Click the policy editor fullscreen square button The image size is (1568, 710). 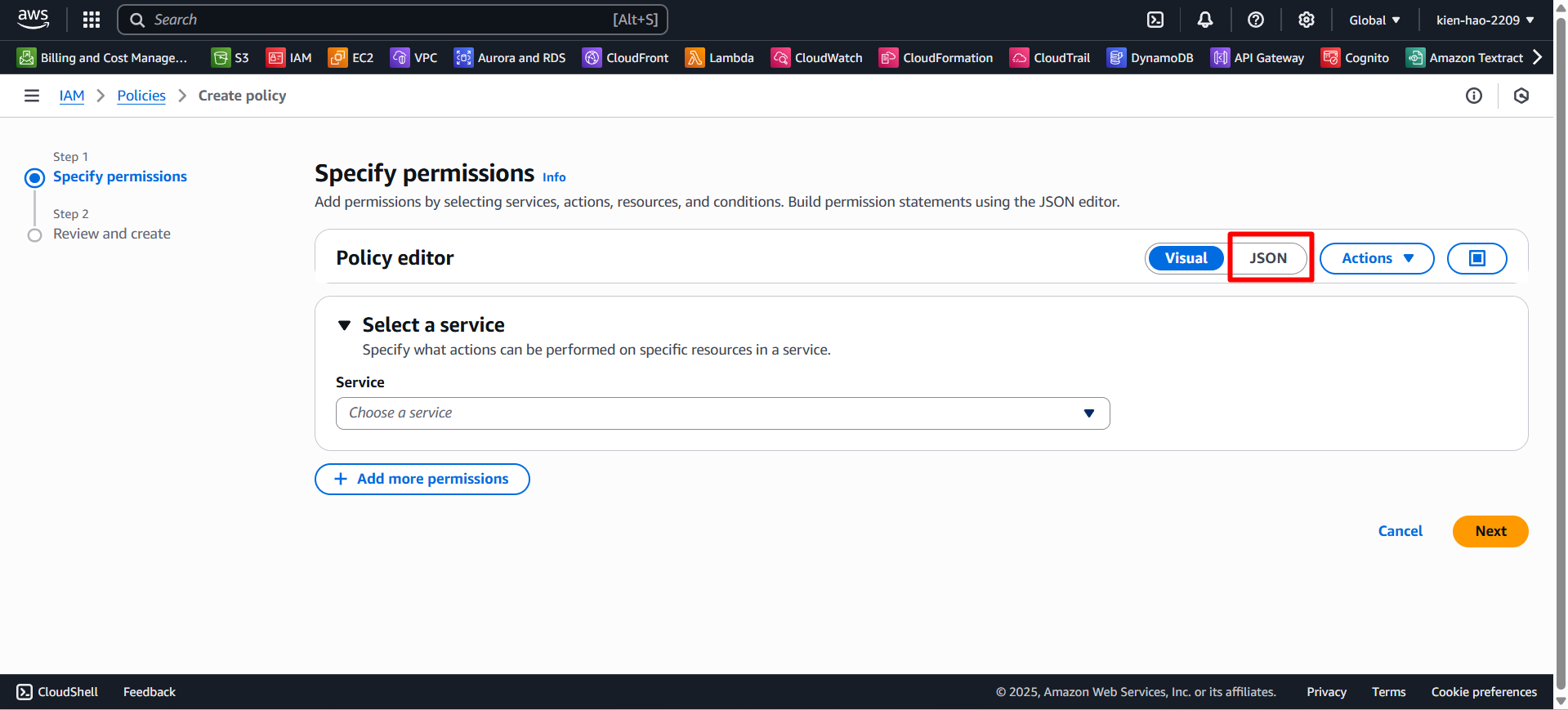(x=1476, y=258)
